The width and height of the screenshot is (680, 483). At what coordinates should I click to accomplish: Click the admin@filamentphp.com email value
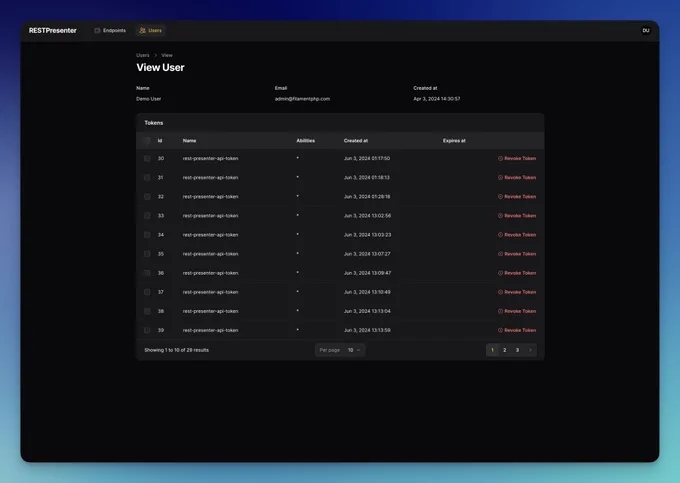[302, 99]
